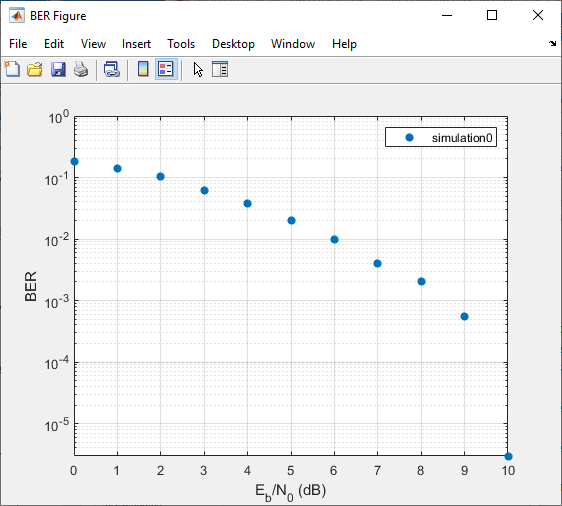562x506 pixels.
Task: Click the 10^-5 y-axis tick label
Action: [57, 425]
